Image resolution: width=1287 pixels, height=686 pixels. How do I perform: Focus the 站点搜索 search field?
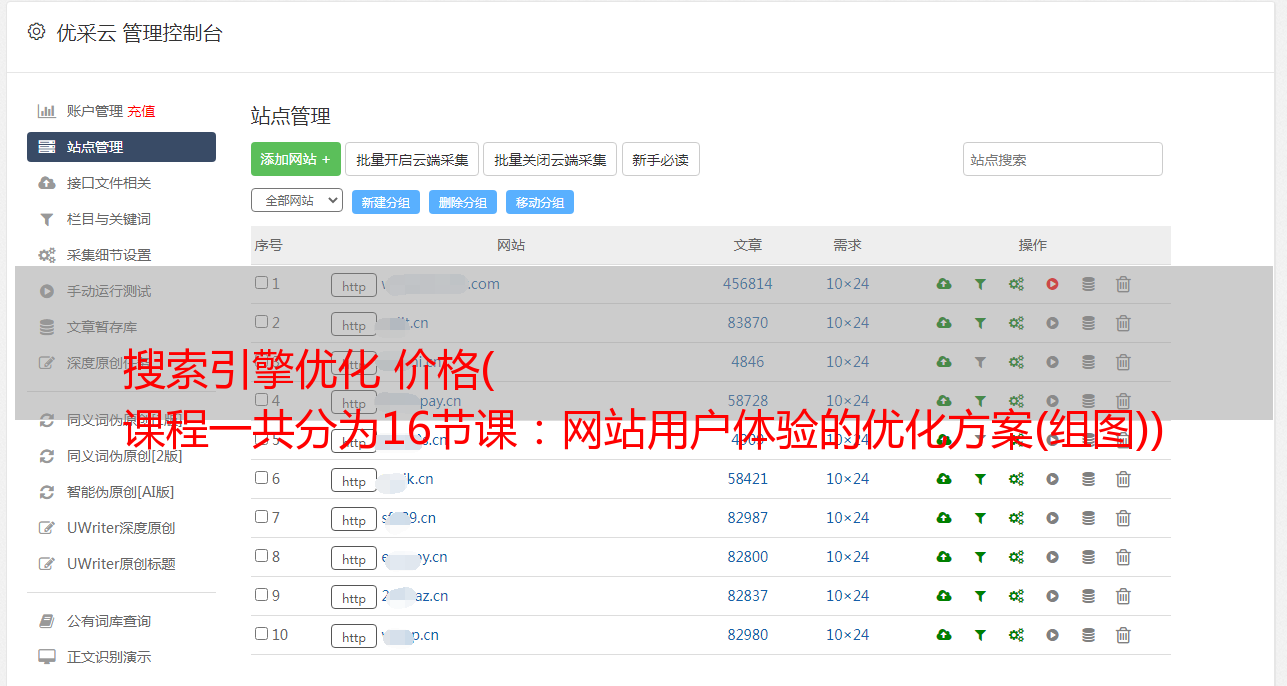pyautogui.click(x=1062, y=160)
